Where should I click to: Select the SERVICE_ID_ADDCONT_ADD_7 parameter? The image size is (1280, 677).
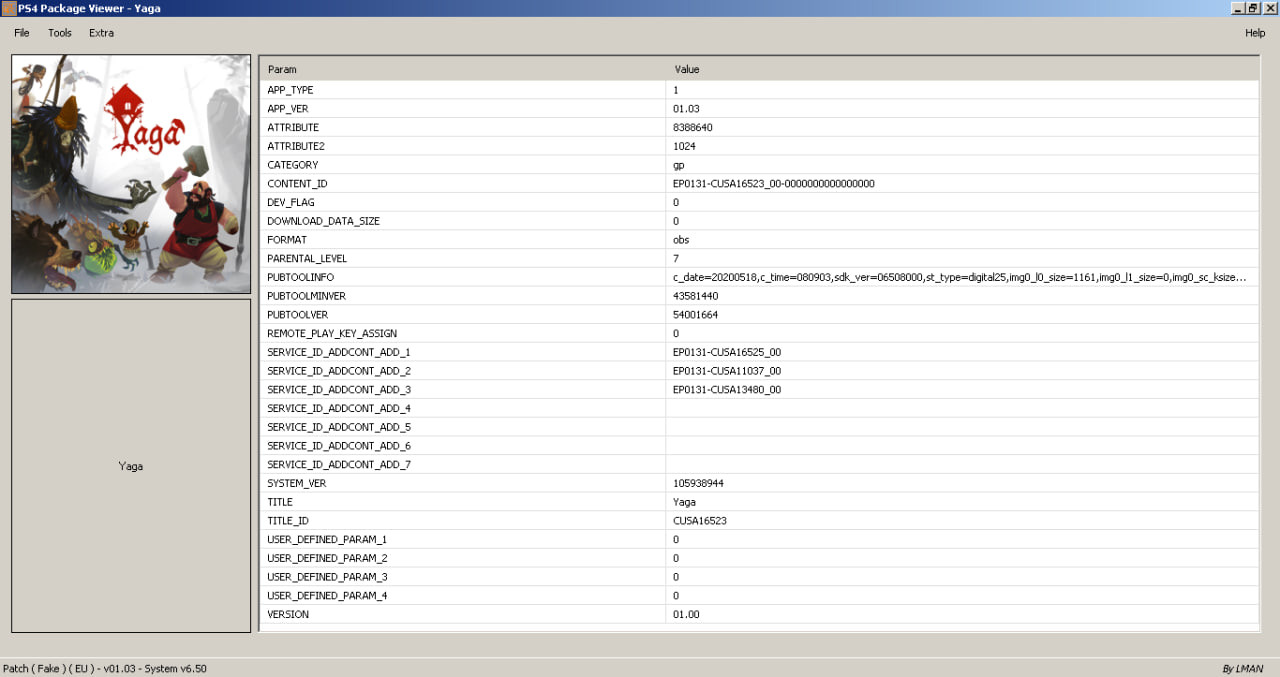tap(339, 464)
